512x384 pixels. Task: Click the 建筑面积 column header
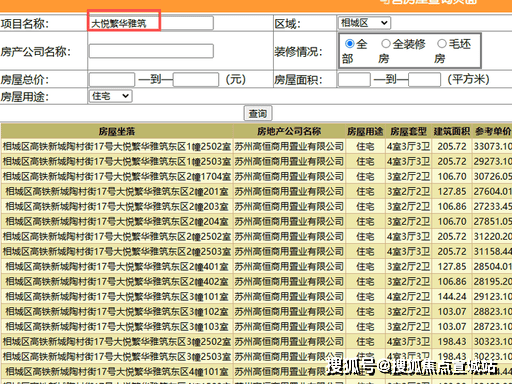coord(452,131)
